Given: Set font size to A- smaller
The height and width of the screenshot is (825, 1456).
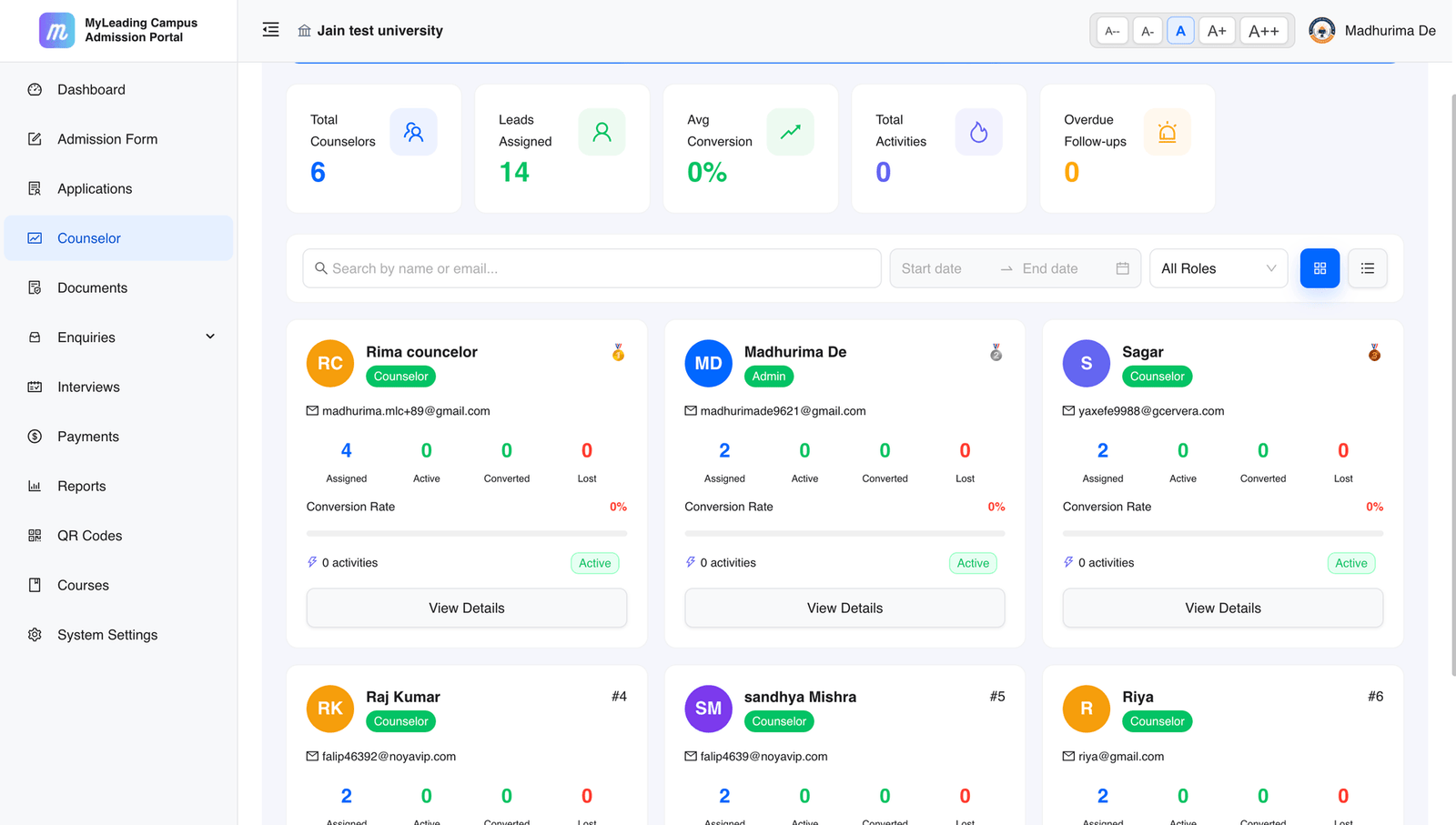Looking at the screenshot, I should click(x=1148, y=31).
